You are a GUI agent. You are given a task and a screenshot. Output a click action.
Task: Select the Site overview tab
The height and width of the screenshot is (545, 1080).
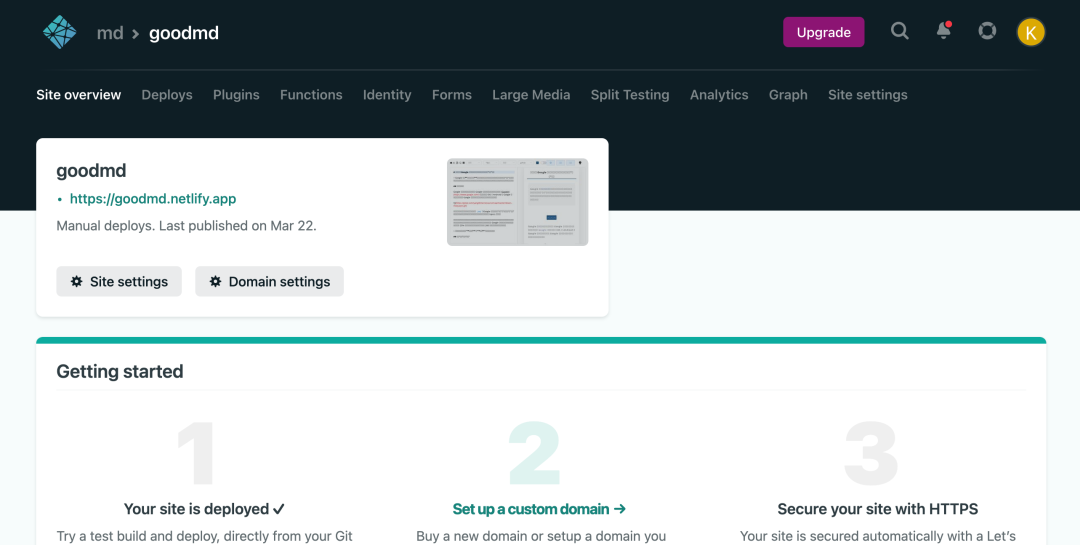pyautogui.click(x=79, y=95)
